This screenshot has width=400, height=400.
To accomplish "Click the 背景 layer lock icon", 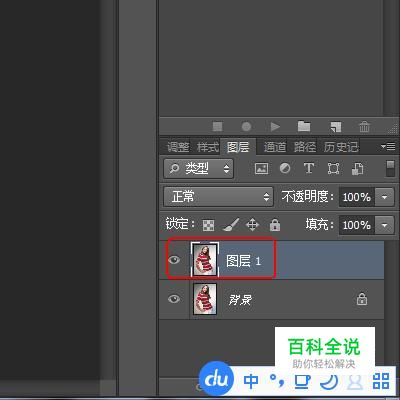I will (x=362, y=299).
